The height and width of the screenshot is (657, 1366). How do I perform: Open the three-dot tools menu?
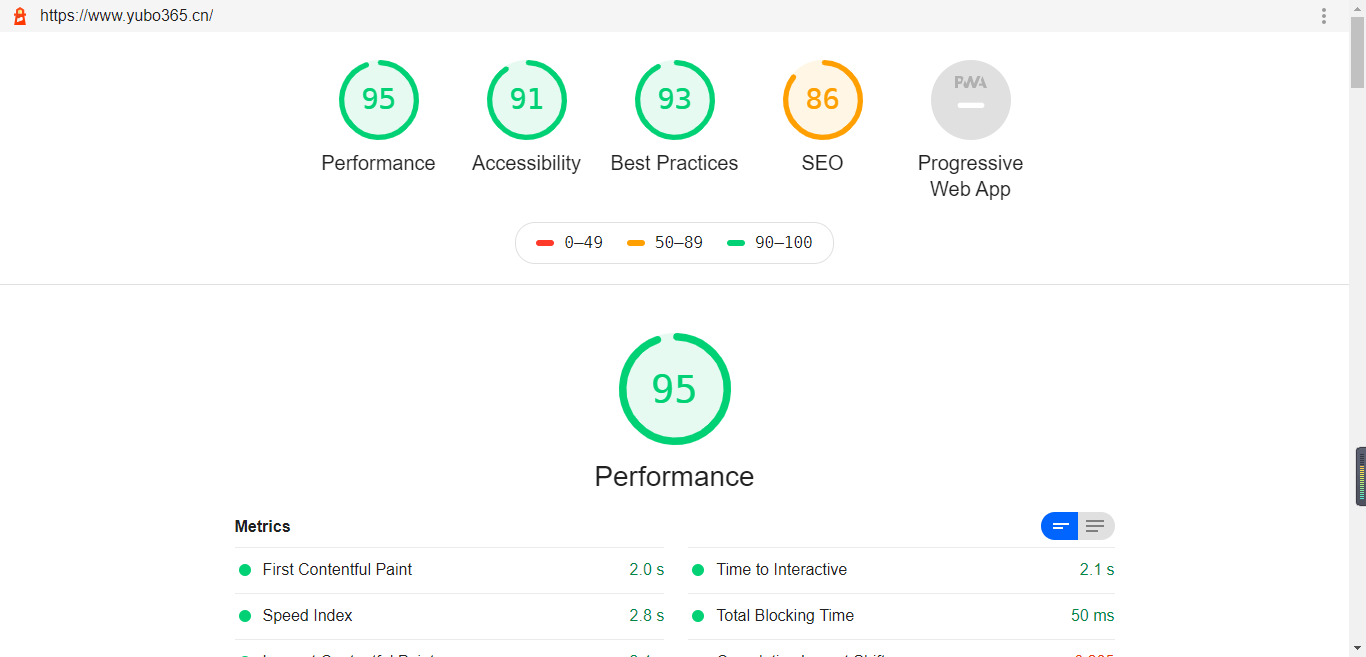tap(1324, 16)
